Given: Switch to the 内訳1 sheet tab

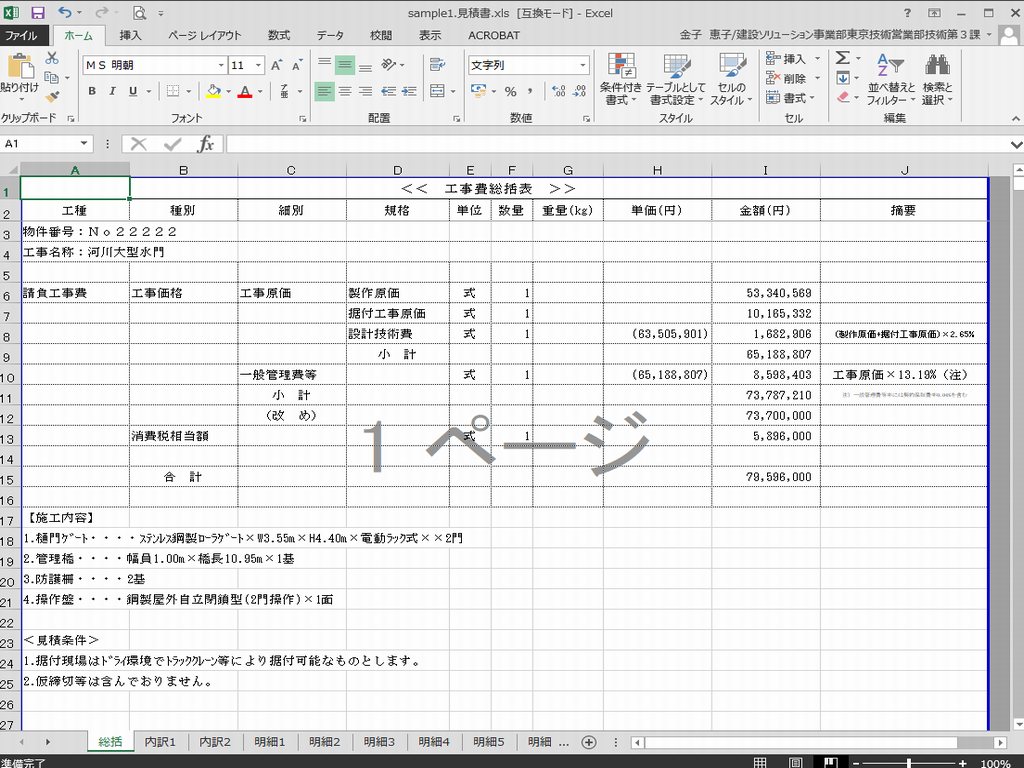Looking at the screenshot, I should (x=160, y=742).
